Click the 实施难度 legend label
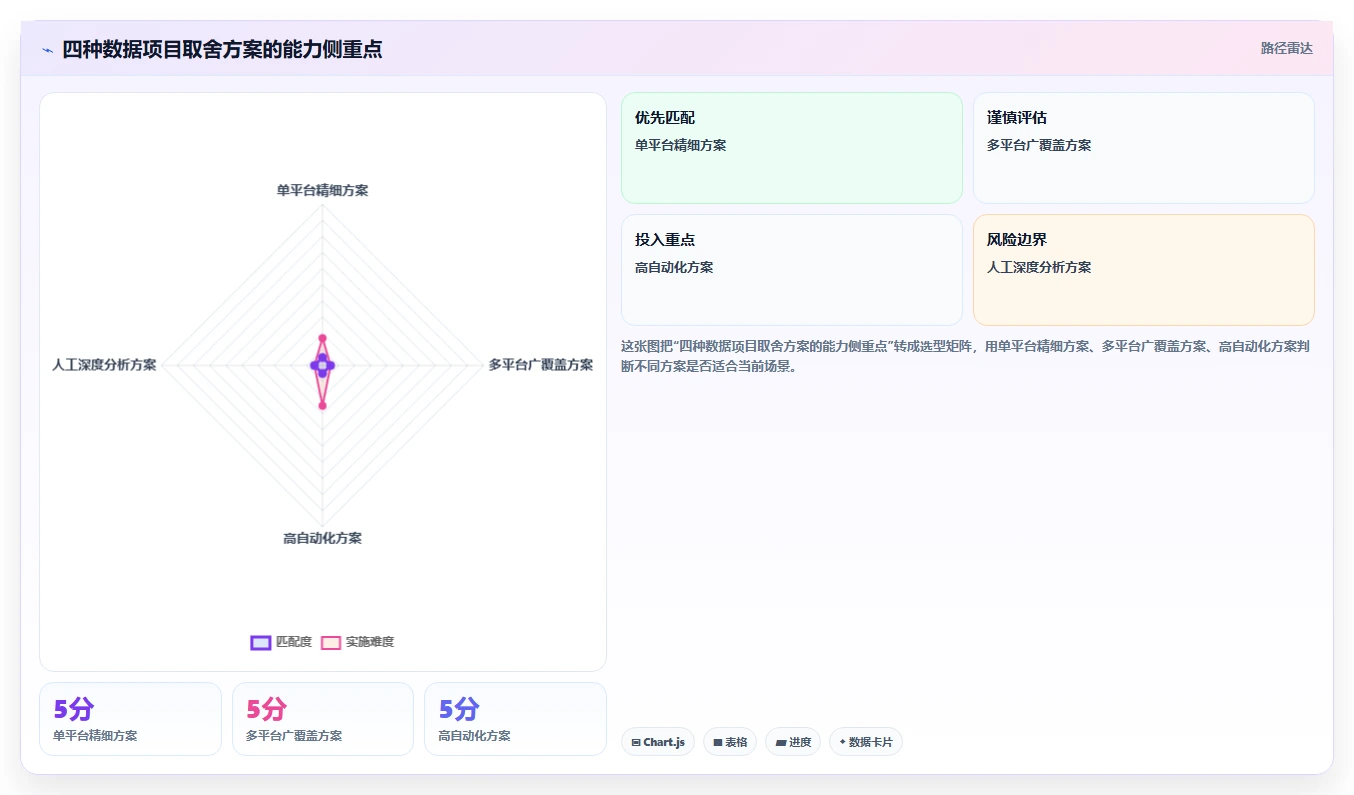The width and height of the screenshot is (1354, 795). point(370,642)
